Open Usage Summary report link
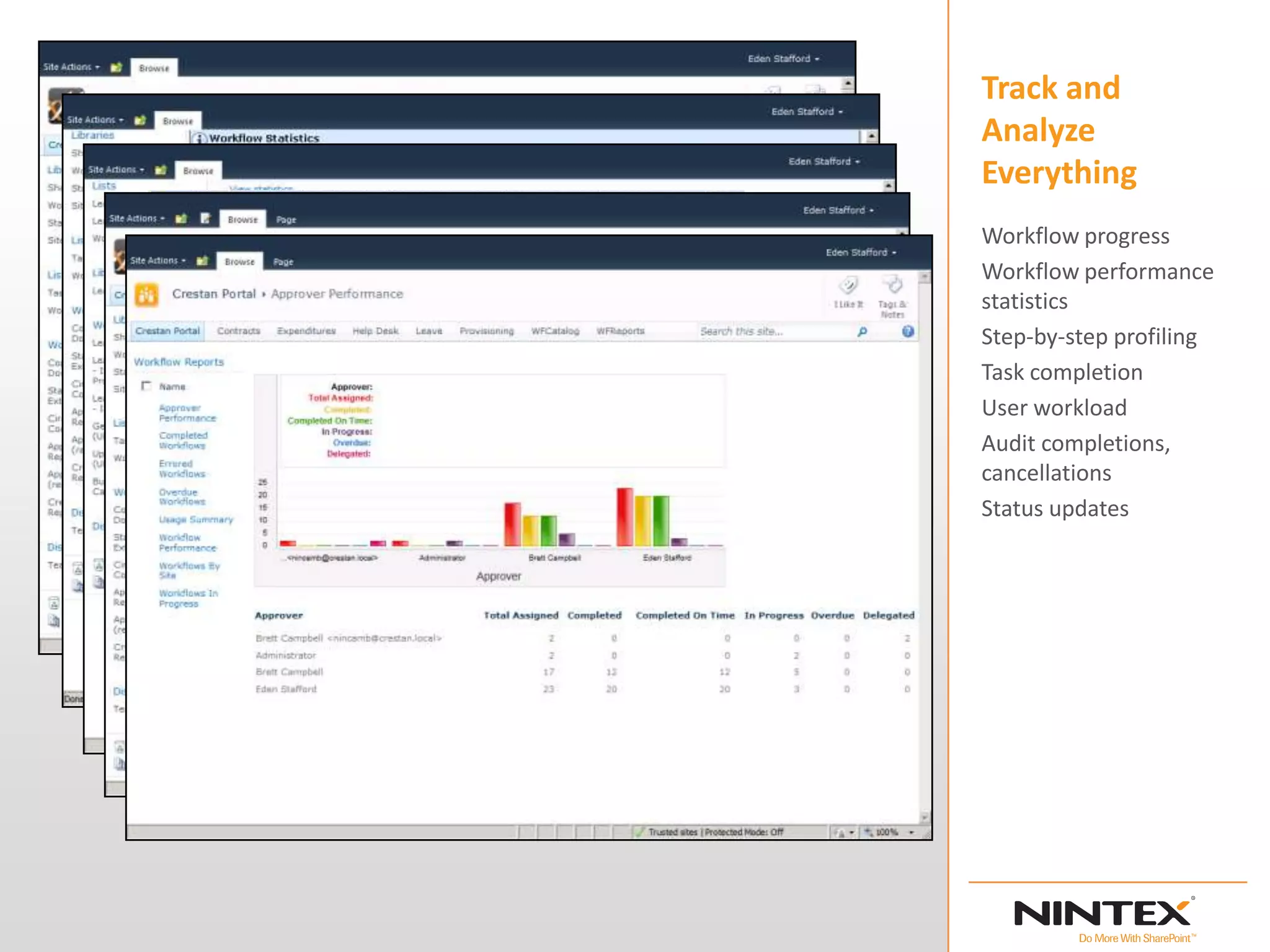 coord(196,520)
